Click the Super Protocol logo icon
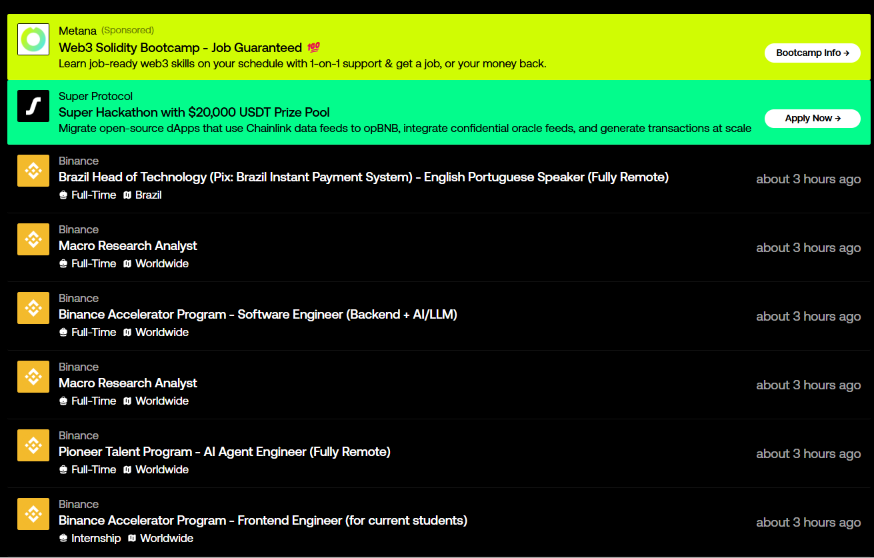This screenshot has width=874, height=558. coord(33,106)
